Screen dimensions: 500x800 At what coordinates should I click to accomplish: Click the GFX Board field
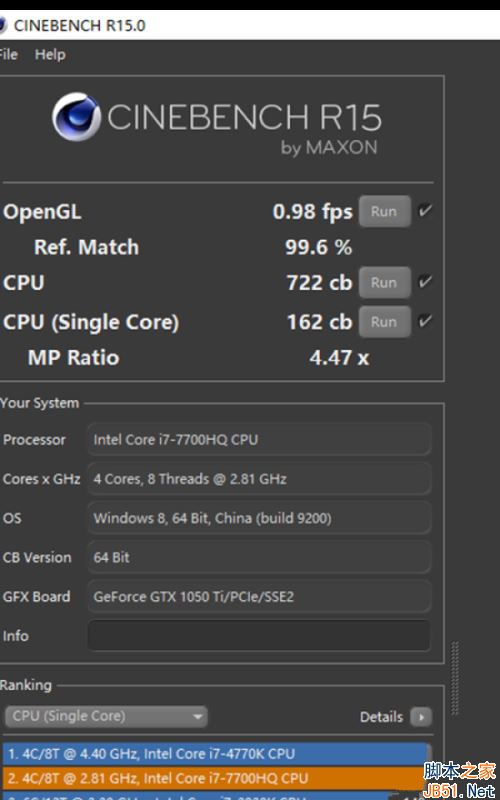pos(259,596)
